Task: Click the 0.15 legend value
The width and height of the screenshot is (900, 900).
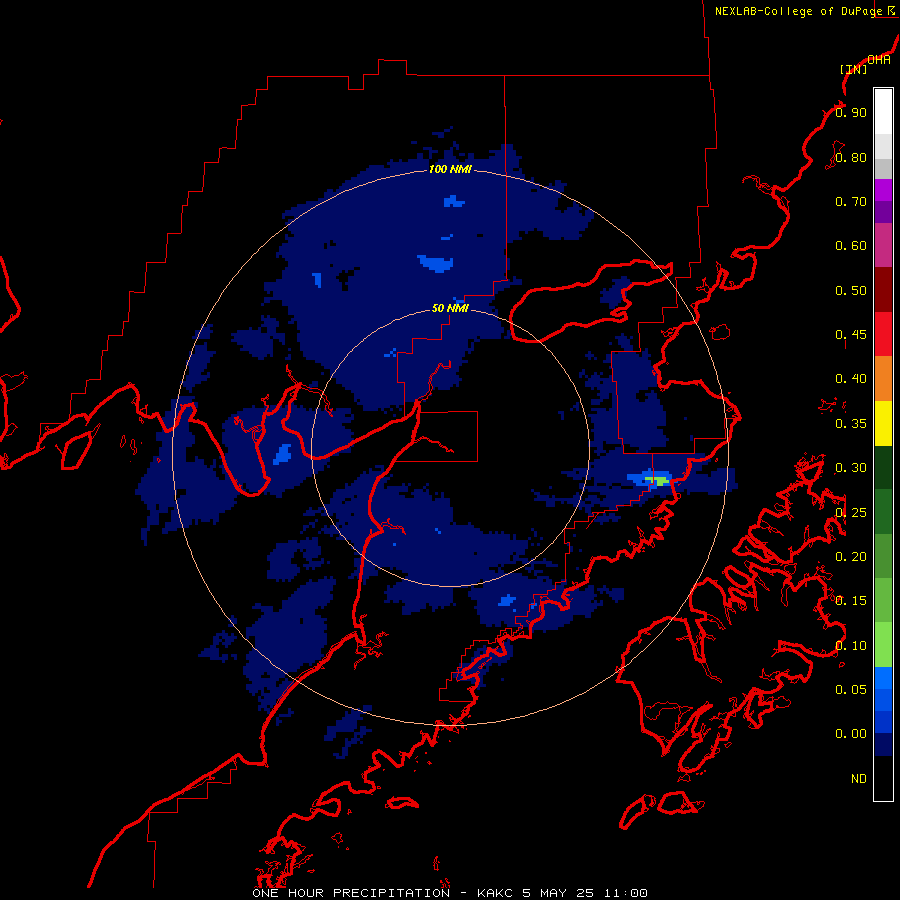Action: pyautogui.click(x=851, y=601)
